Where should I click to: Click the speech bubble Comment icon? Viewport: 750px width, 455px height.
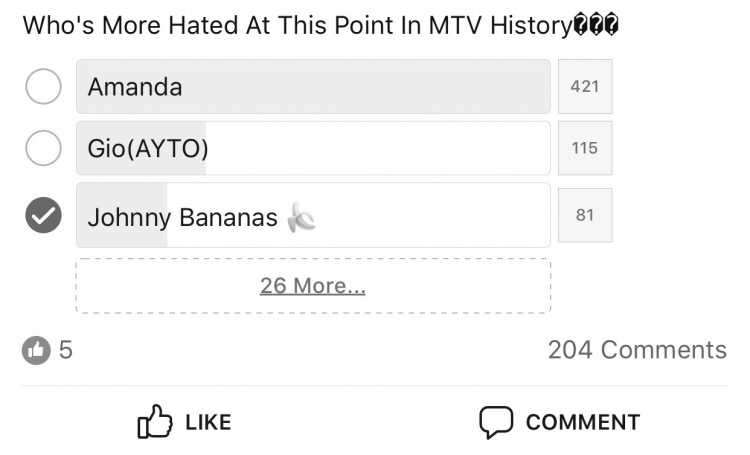(496, 422)
